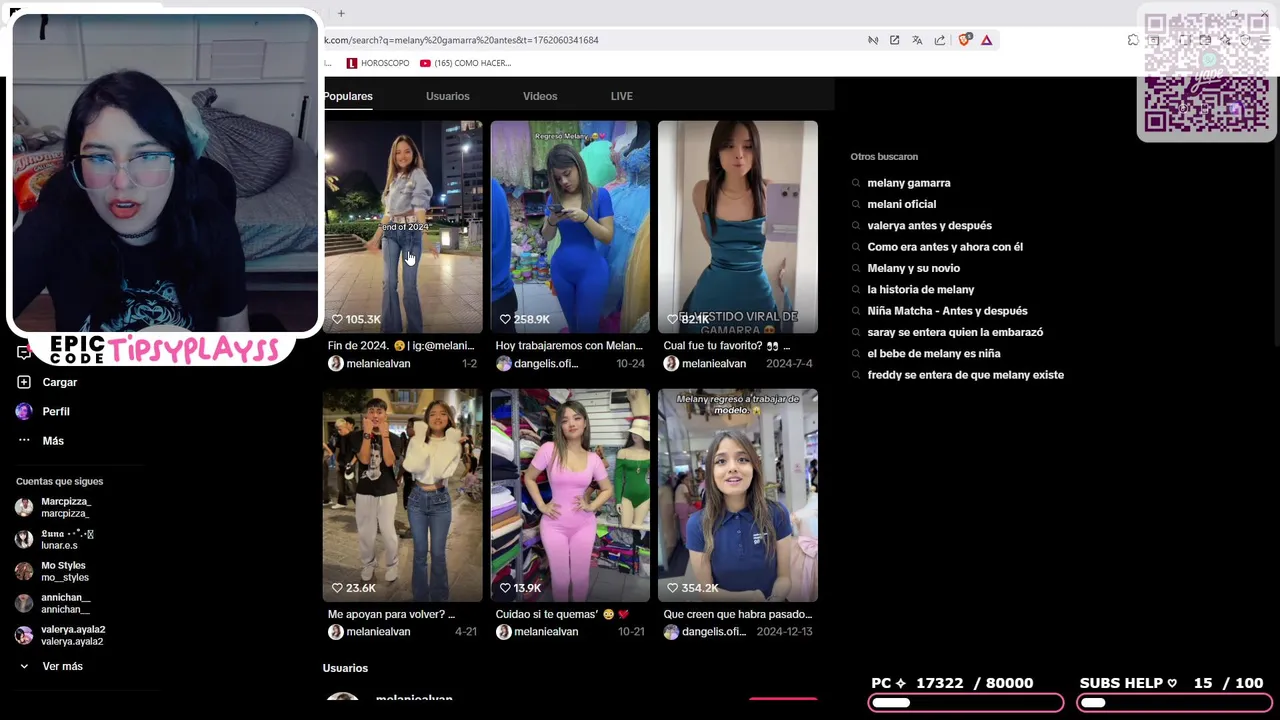The height and width of the screenshot is (720, 1280).
Task: Click 'Me apoyan para volver?' caption text
Action: tap(391, 614)
